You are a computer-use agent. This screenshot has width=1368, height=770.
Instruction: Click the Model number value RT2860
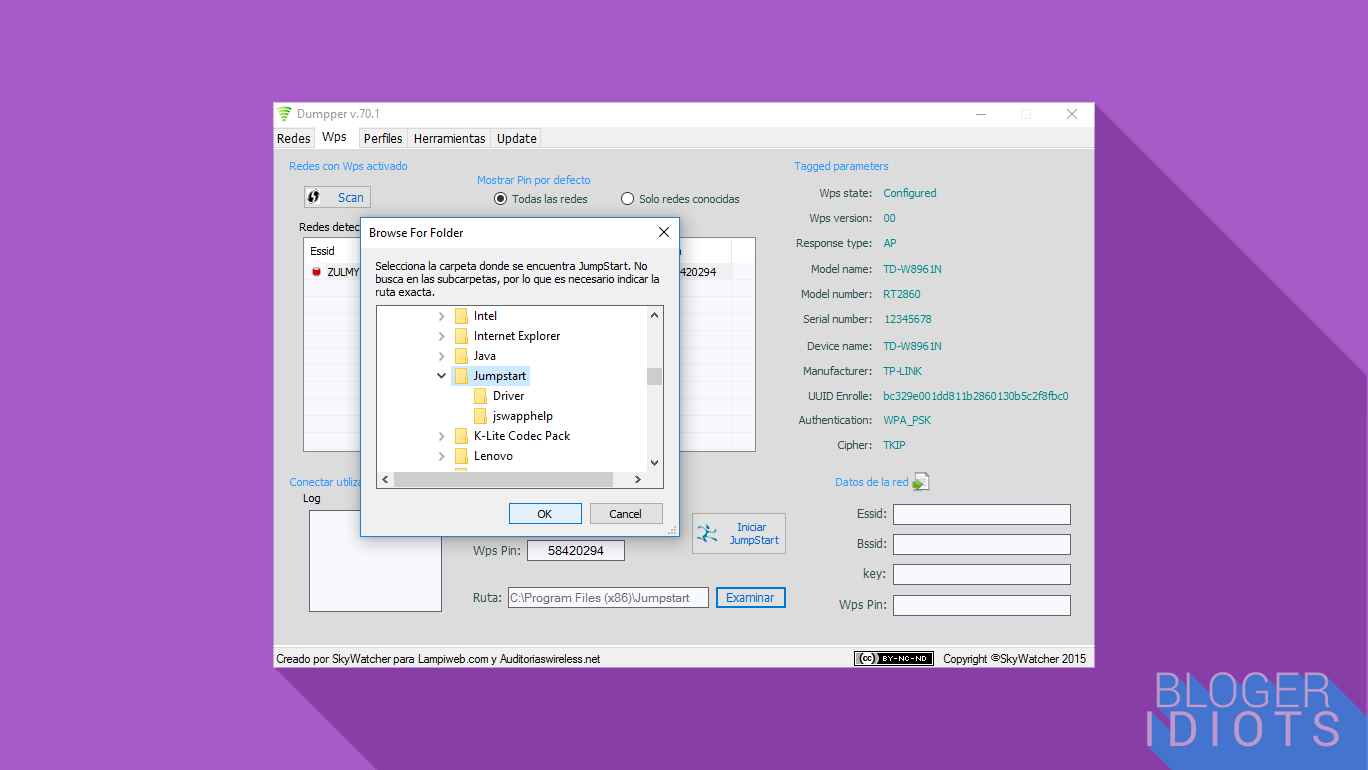pyautogui.click(x=902, y=294)
